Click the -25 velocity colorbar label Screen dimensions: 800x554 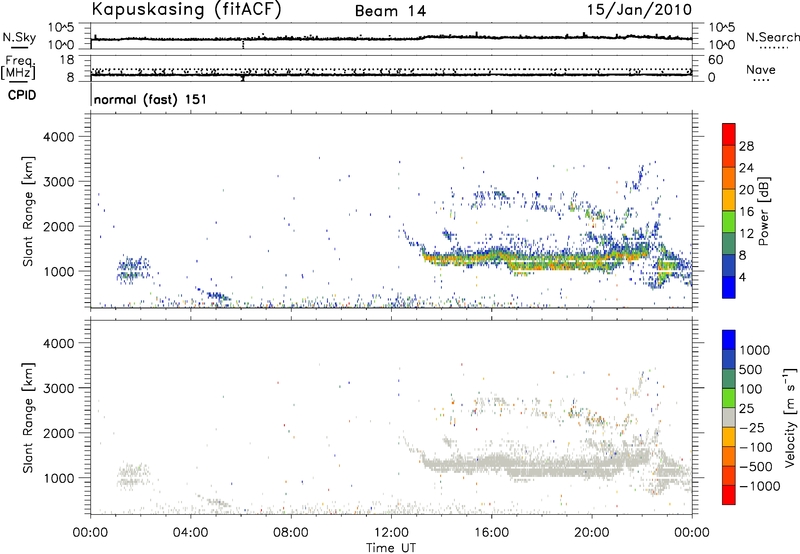(754, 428)
